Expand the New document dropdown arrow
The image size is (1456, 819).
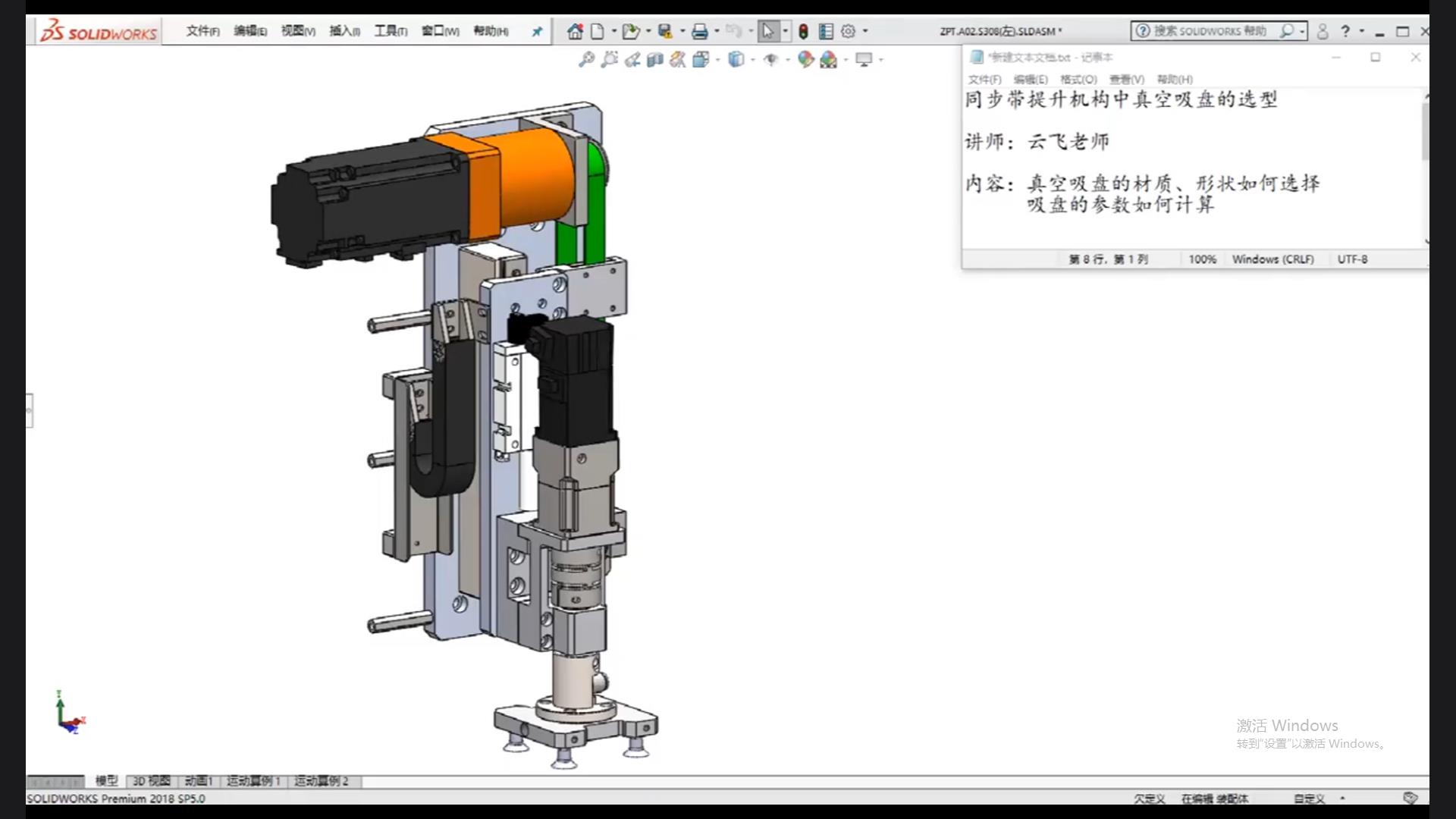click(x=613, y=31)
